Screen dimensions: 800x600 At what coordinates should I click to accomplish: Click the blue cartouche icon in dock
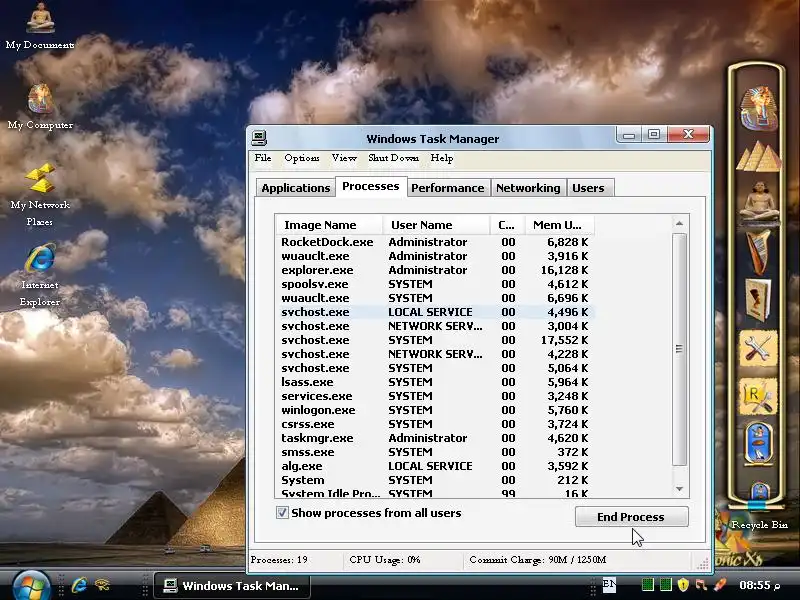coord(758,444)
